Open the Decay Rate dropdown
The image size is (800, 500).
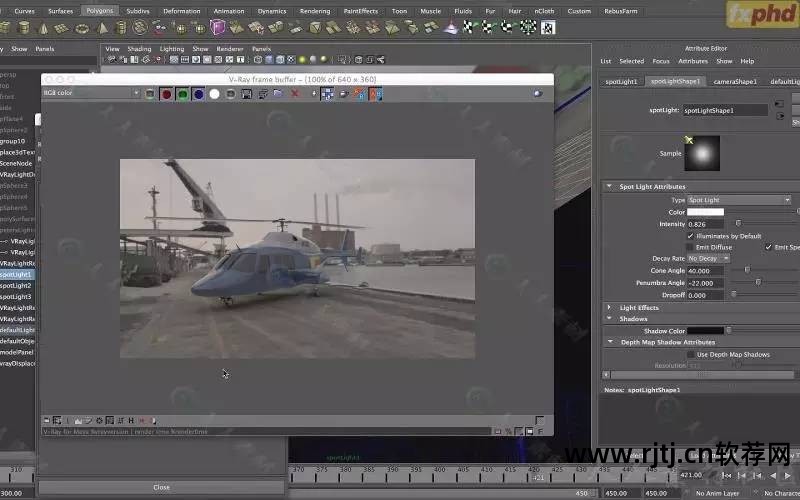pyautogui.click(x=708, y=259)
